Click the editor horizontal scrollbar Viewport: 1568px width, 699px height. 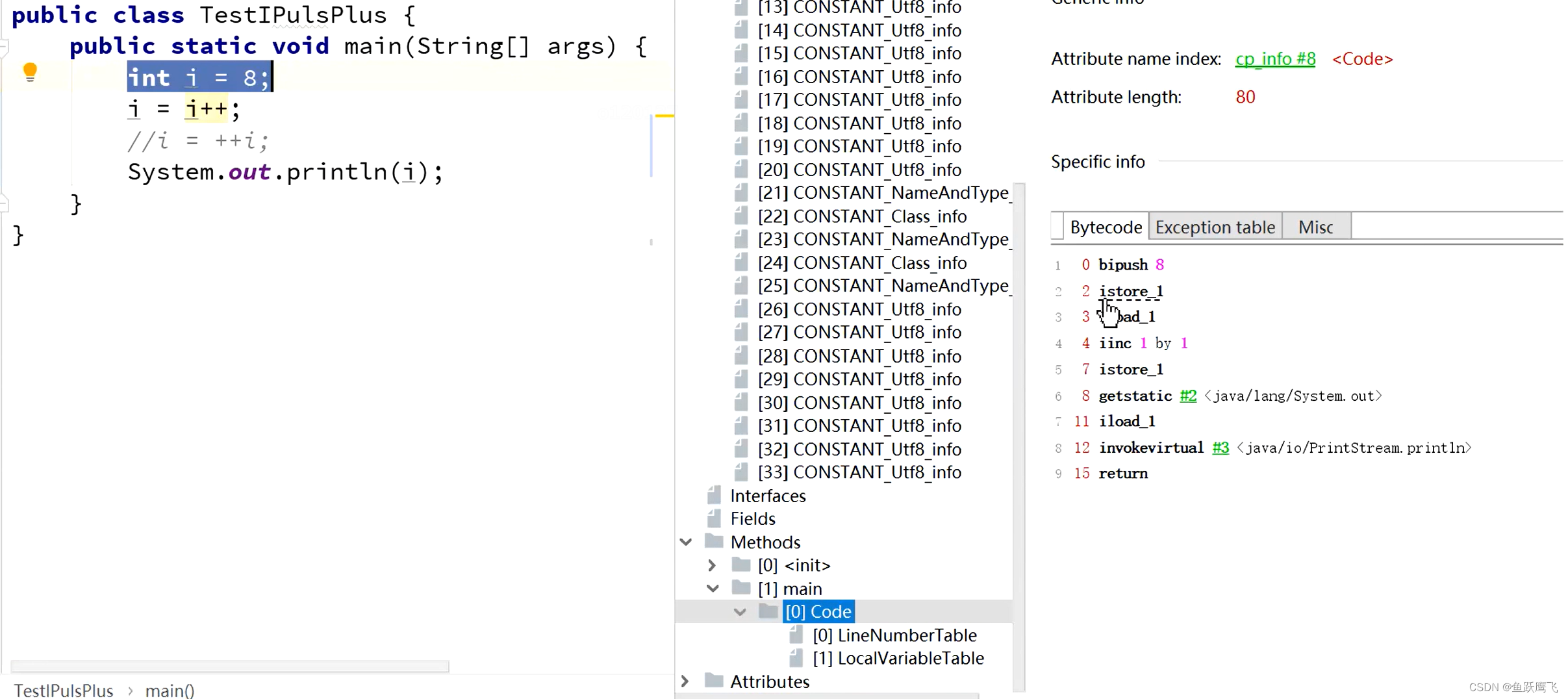pyautogui.click(x=230, y=666)
